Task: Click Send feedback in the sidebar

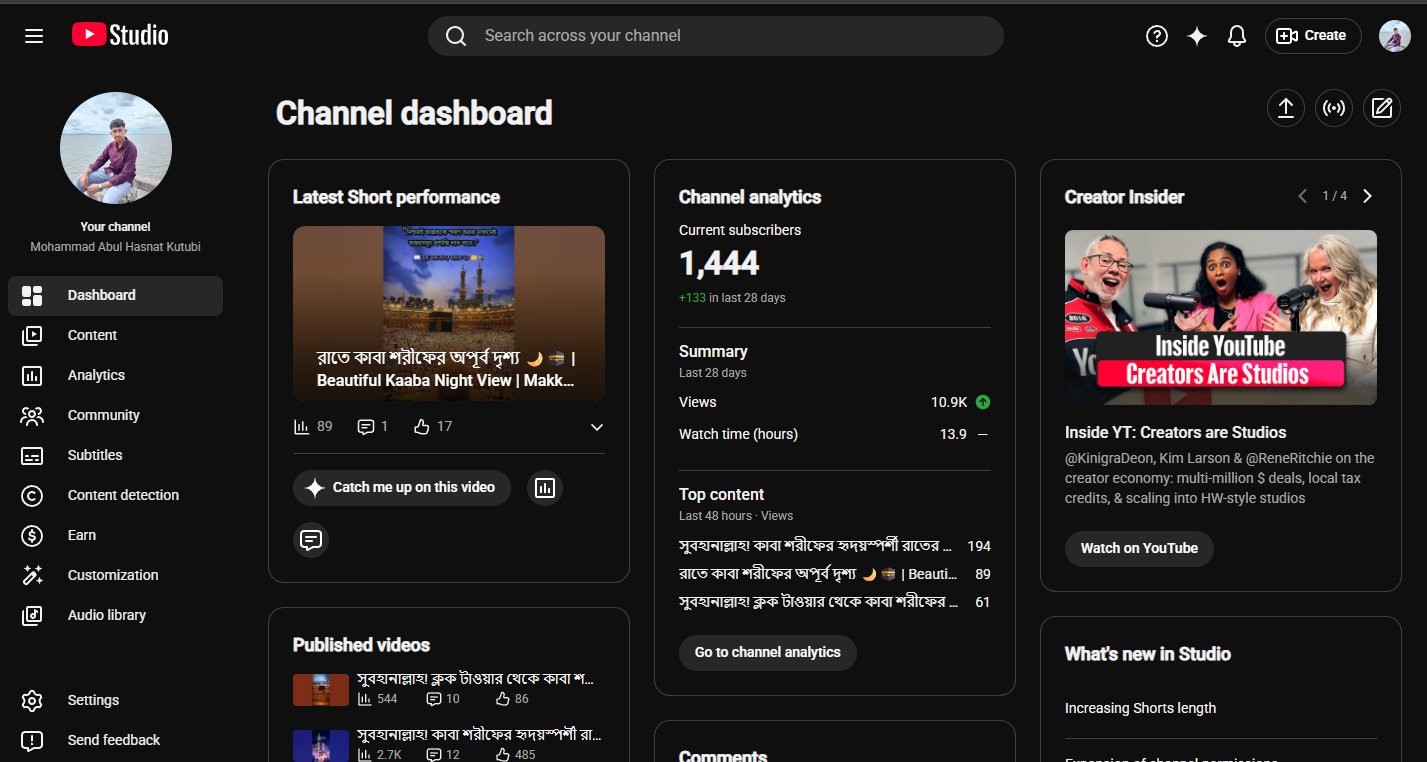Action: pos(115,741)
